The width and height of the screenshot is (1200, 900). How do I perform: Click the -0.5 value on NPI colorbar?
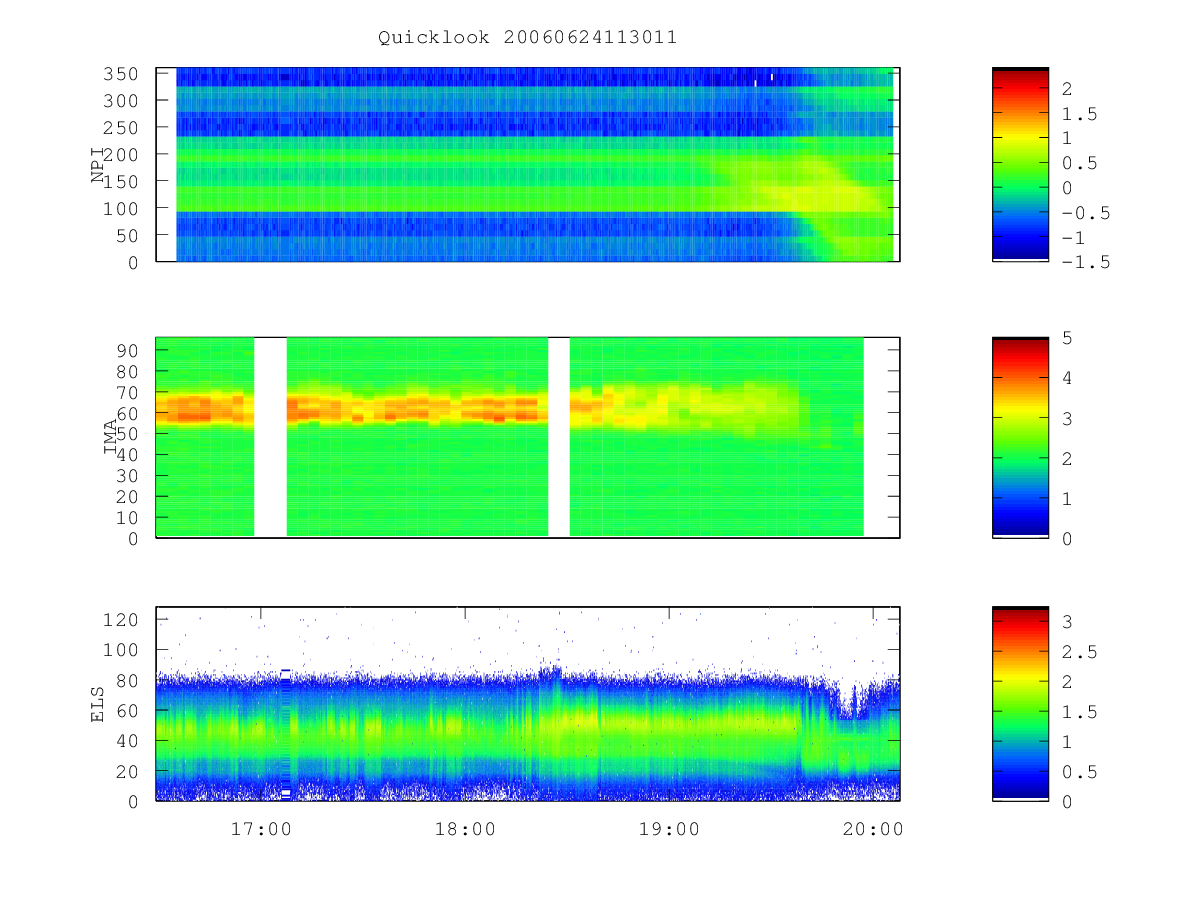click(1085, 213)
